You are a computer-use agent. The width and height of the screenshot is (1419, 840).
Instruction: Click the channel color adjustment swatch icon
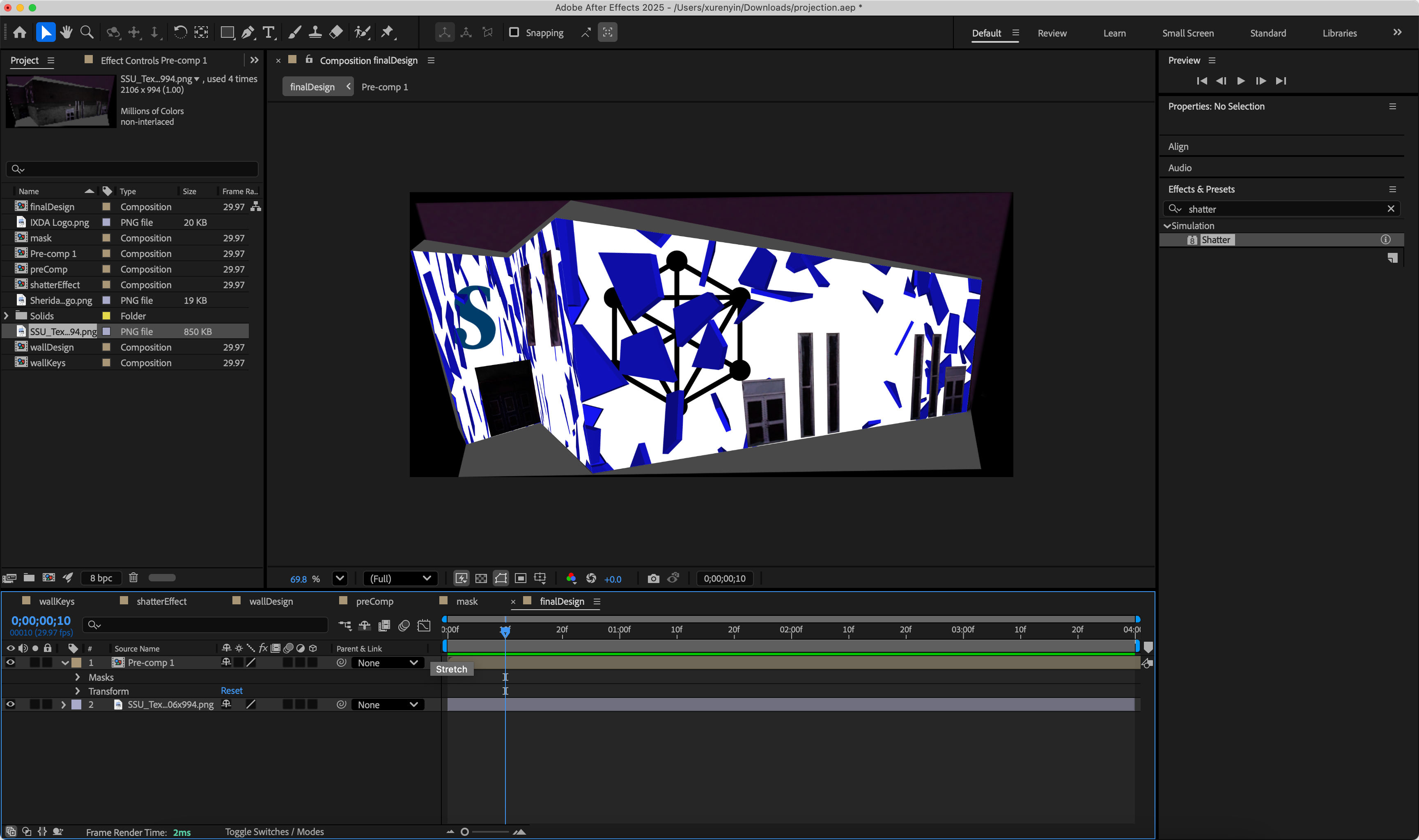pos(571,578)
